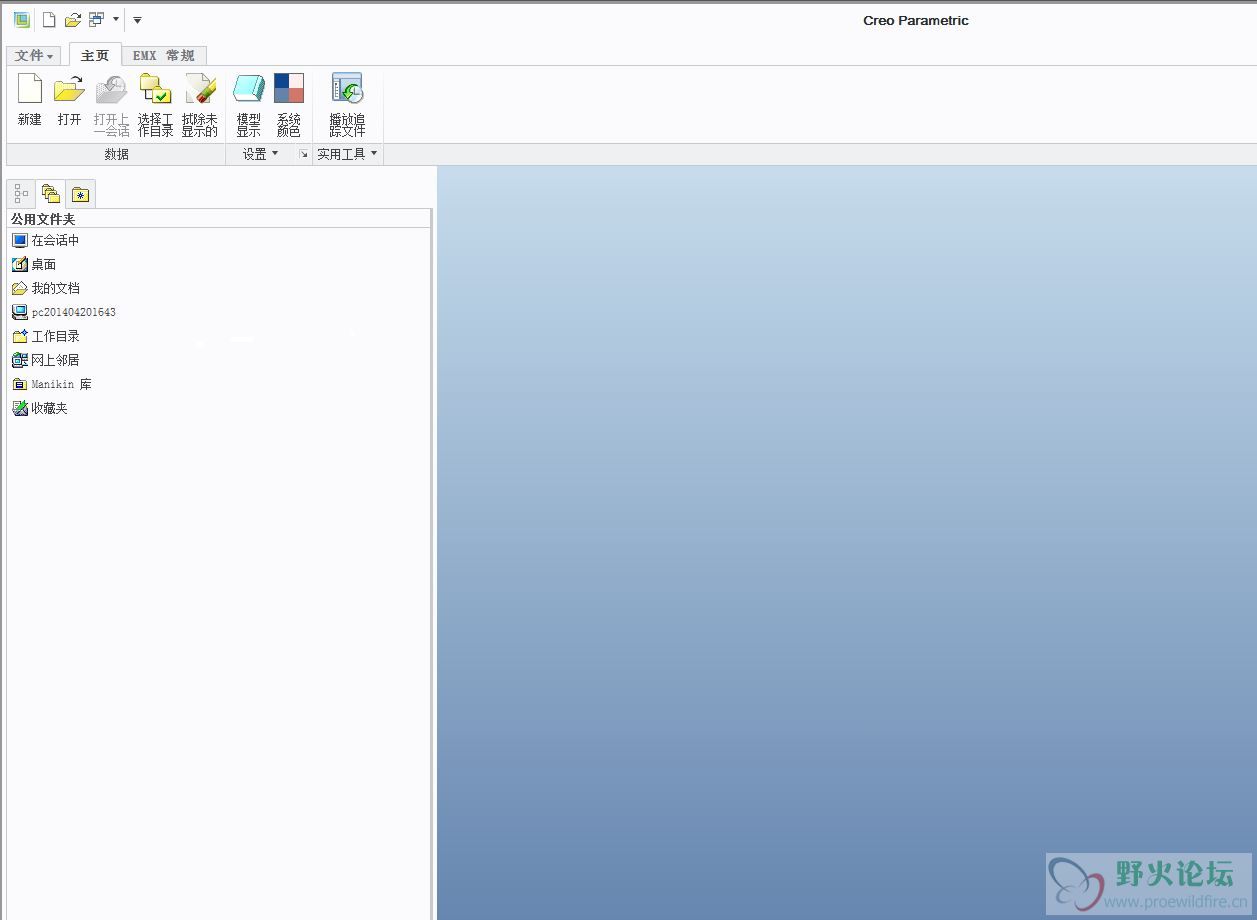This screenshot has width=1257, height=920.
Task: Click the 模型显示 ribbon button
Action: [x=249, y=105]
